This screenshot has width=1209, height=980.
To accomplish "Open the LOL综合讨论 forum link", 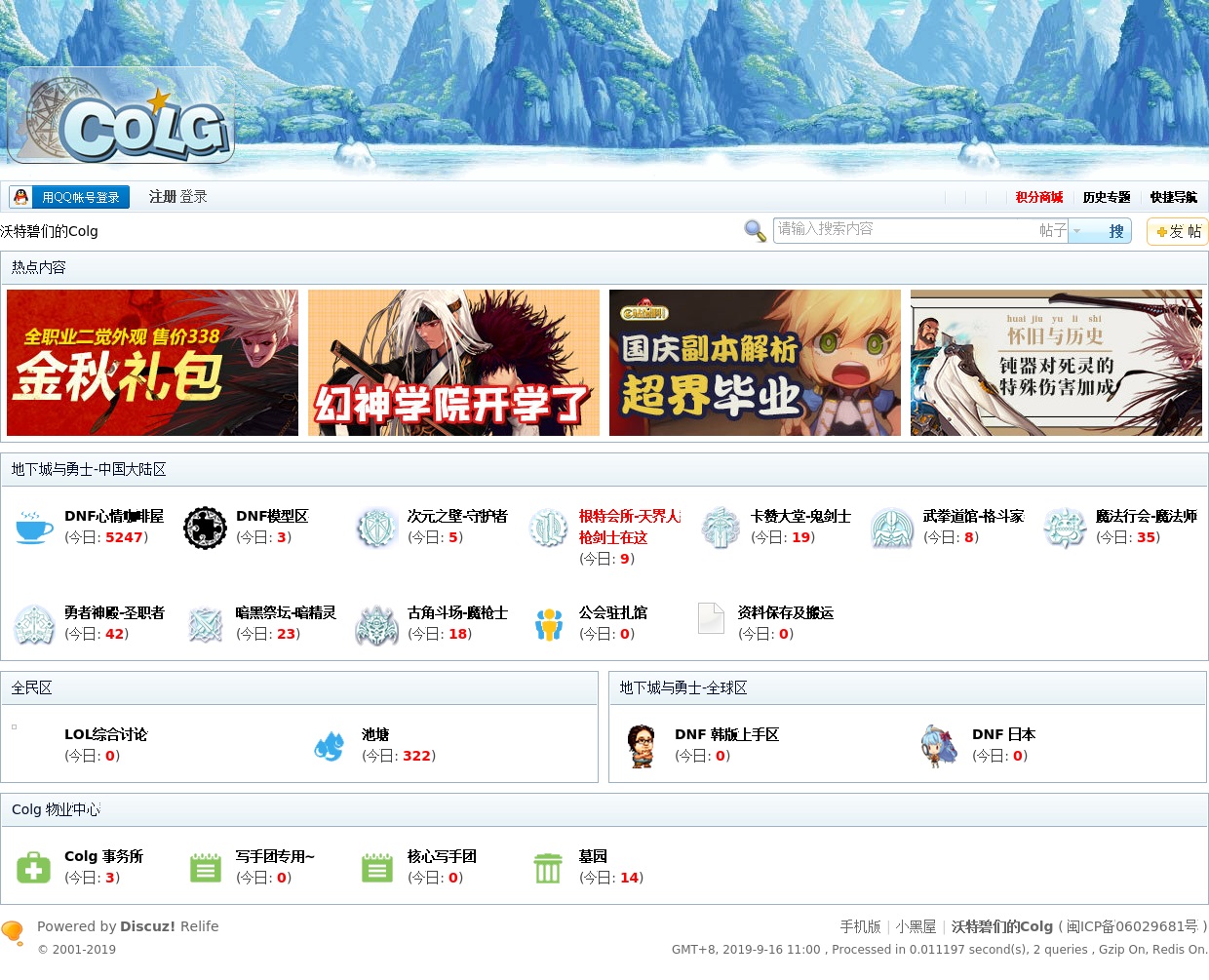I will tap(106, 734).
